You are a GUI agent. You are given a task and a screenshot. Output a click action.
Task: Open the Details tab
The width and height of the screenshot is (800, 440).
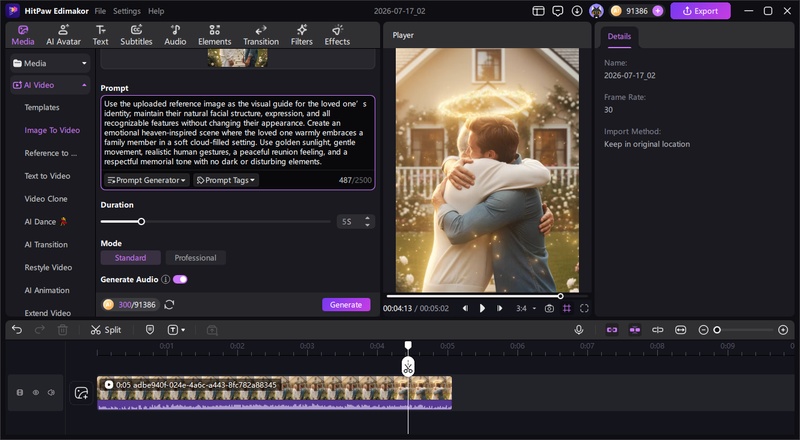point(619,36)
